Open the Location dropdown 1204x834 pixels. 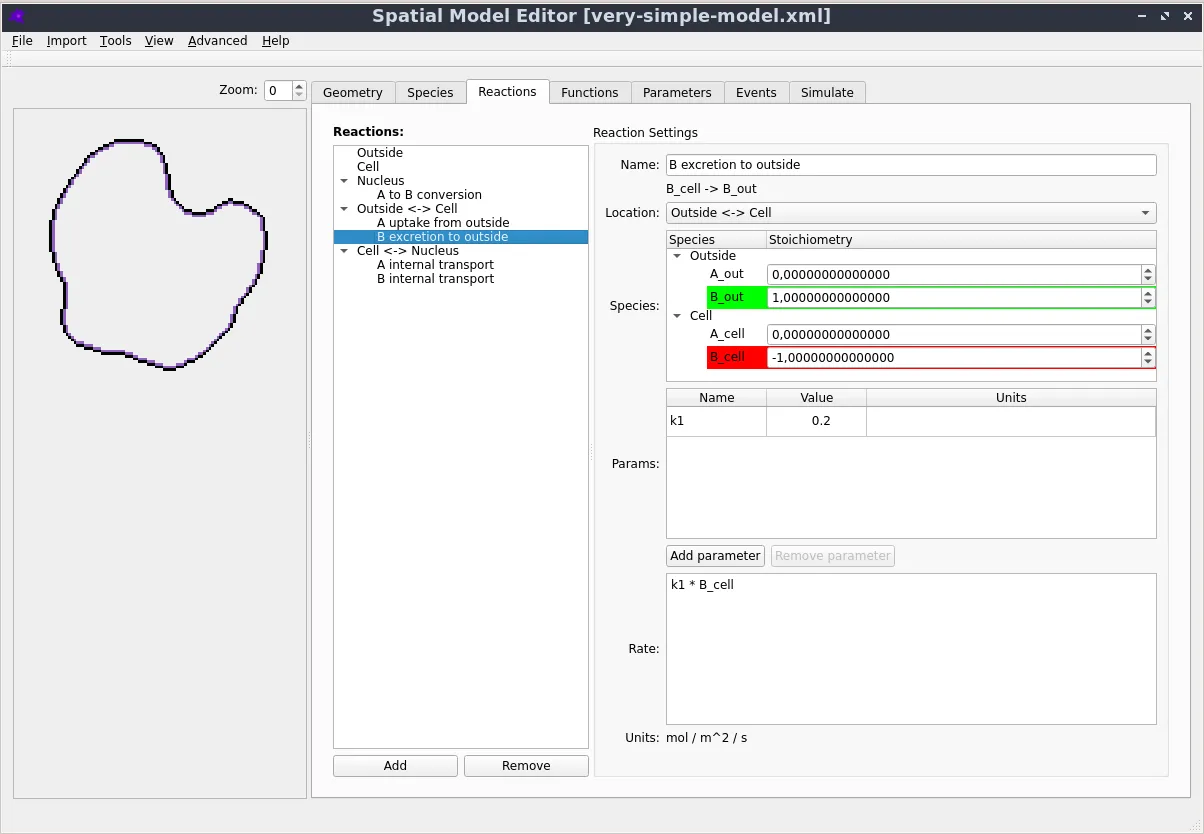point(911,213)
